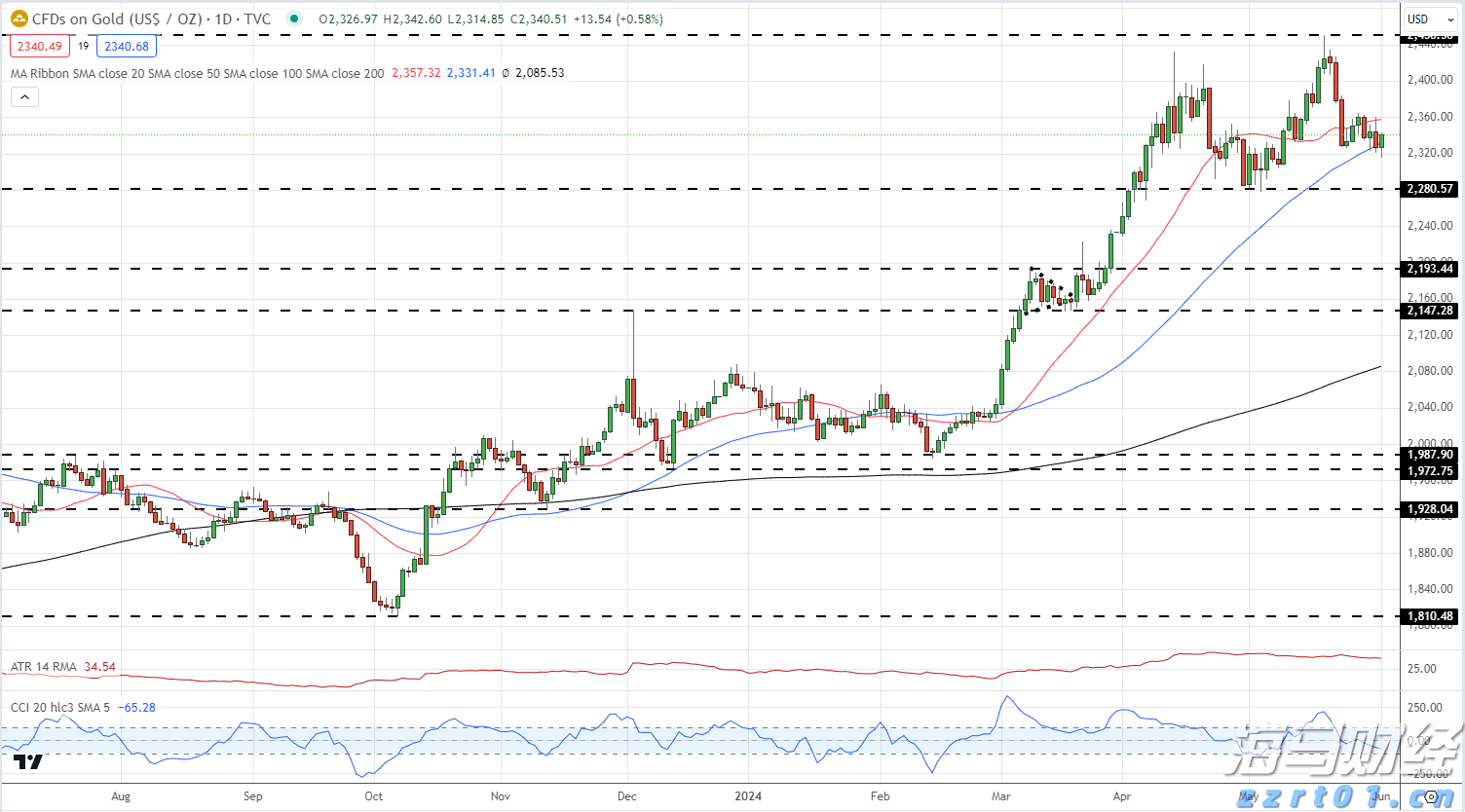Image resolution: width=1465 pixels, height=812 pixels.
Task: Click the Oct marker on time axis
Action: tap(373, 796)
